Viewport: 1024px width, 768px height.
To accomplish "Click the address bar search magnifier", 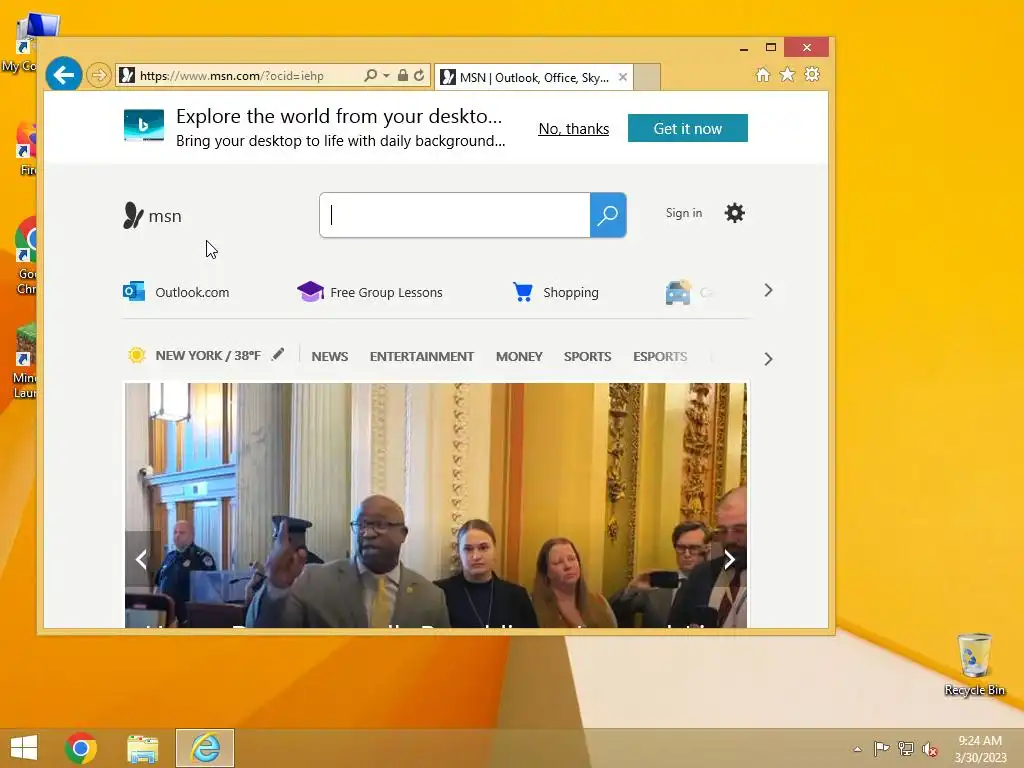I will click(370, 76).
